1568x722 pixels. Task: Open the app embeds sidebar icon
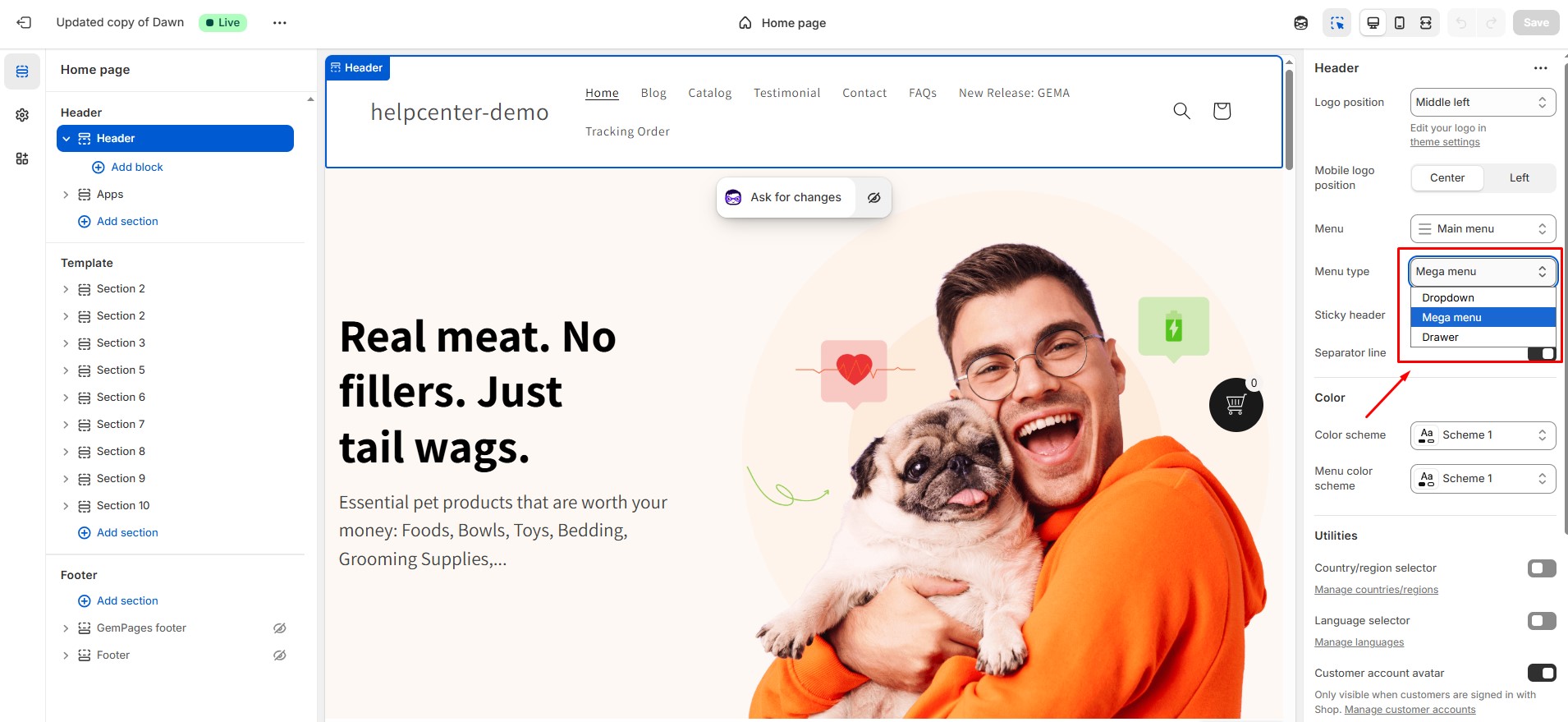[x=22, y=159]
